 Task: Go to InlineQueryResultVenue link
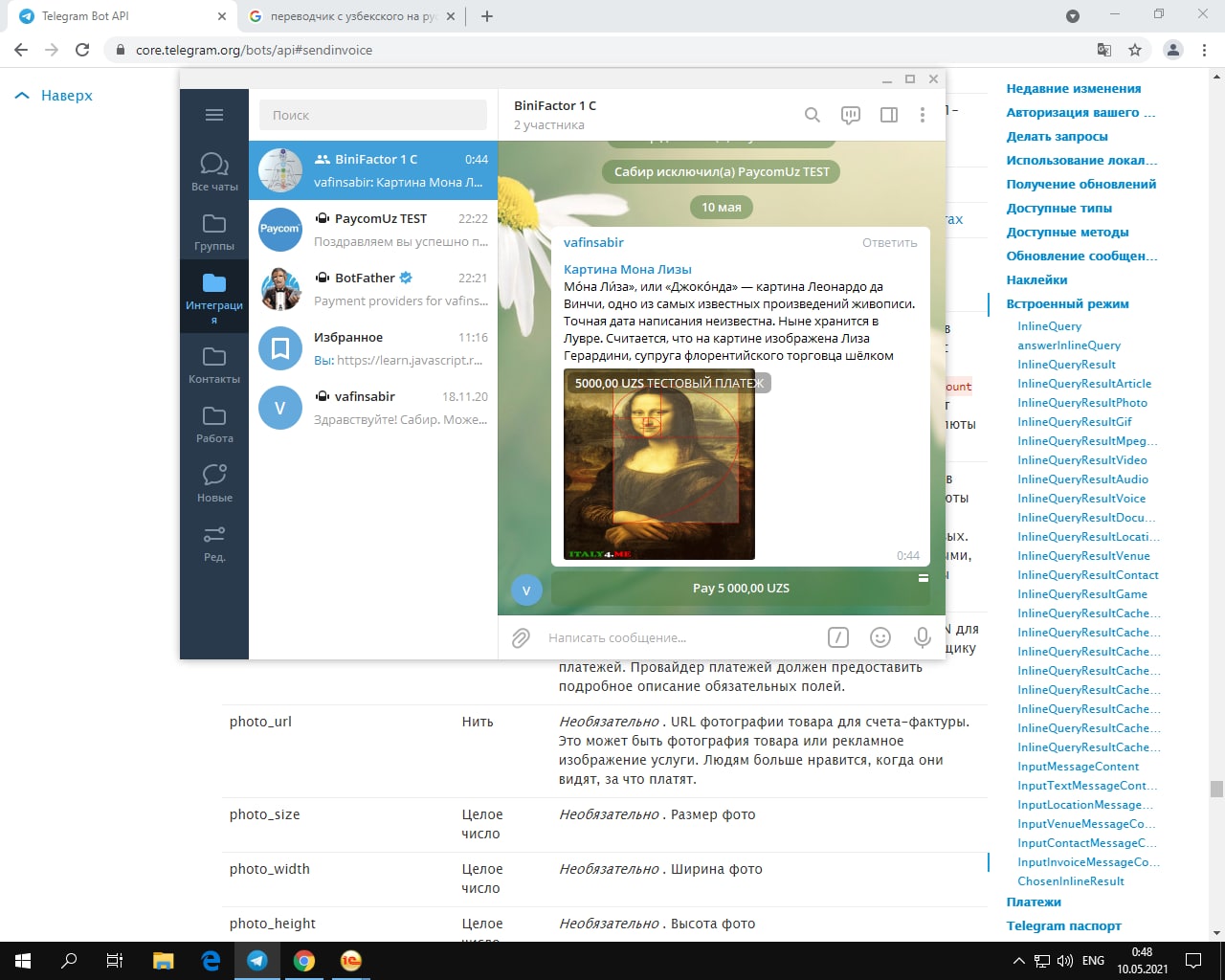(x=1083, y=556)
